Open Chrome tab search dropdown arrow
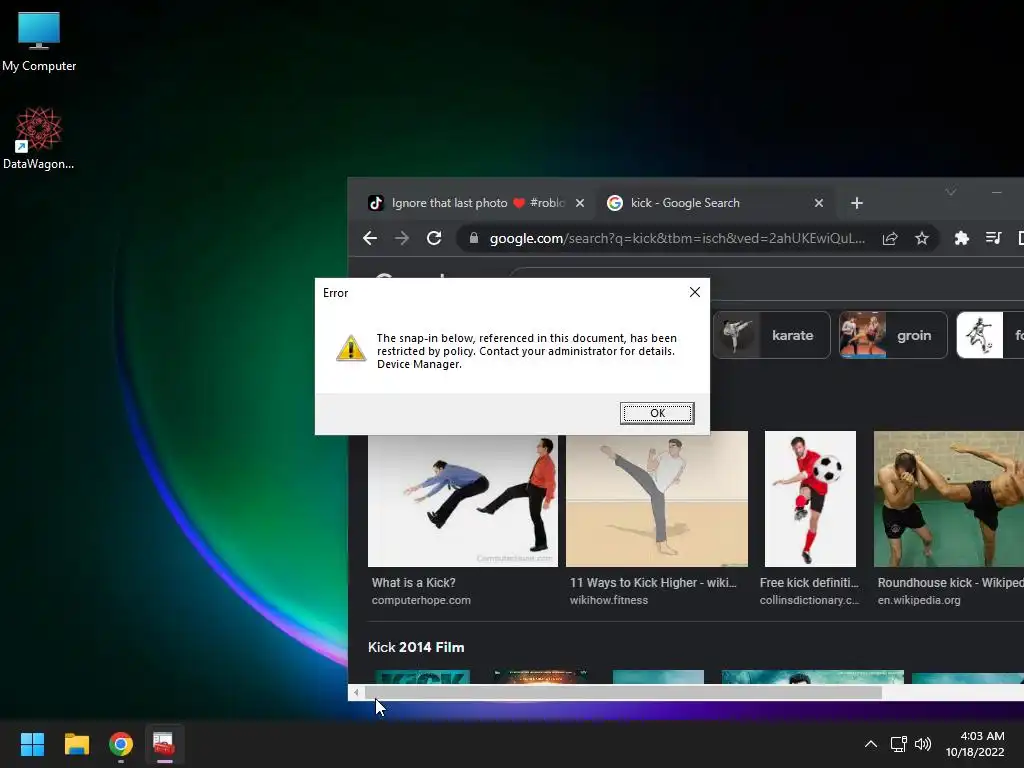The image size is (1024, 768). (x=951, y=192)
